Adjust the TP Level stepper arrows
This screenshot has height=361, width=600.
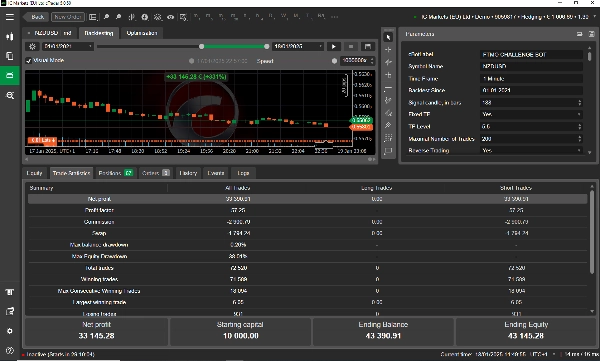point(579,127)
